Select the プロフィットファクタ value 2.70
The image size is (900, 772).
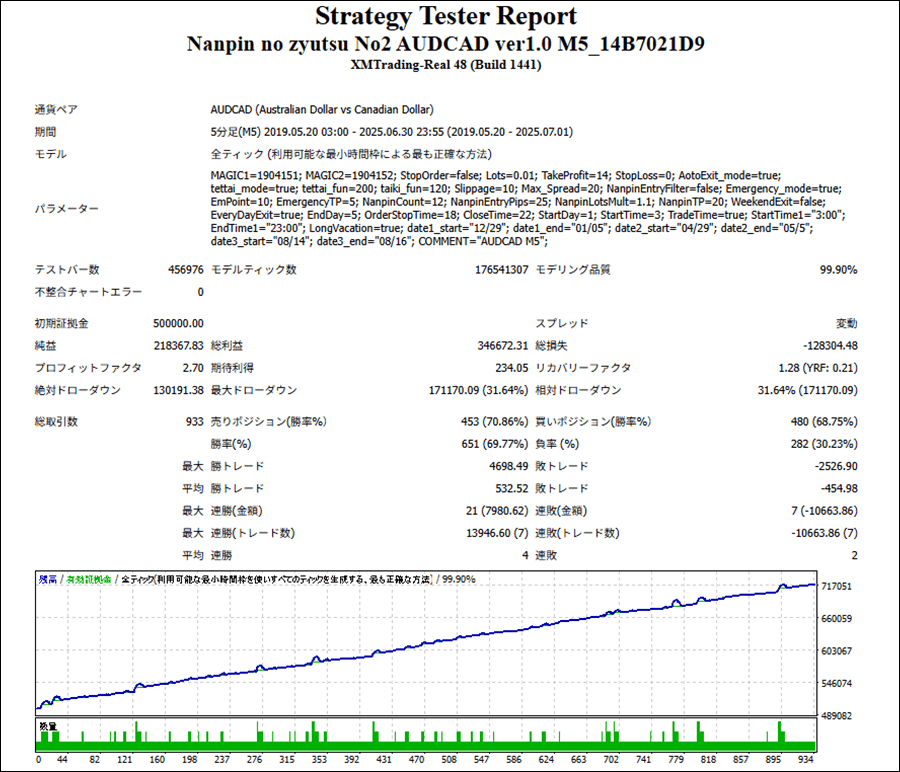point(193,368)
